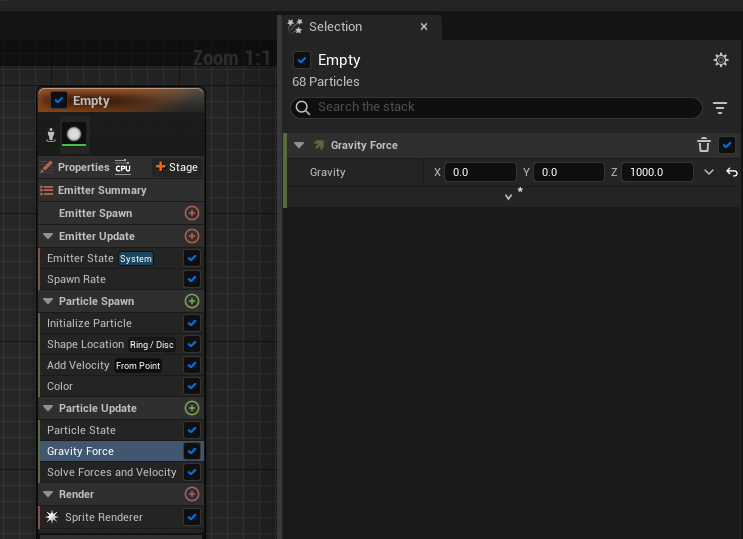Click the stack filter options icon
The width and height of the screenshot is (743, 539).
[720, 108]
